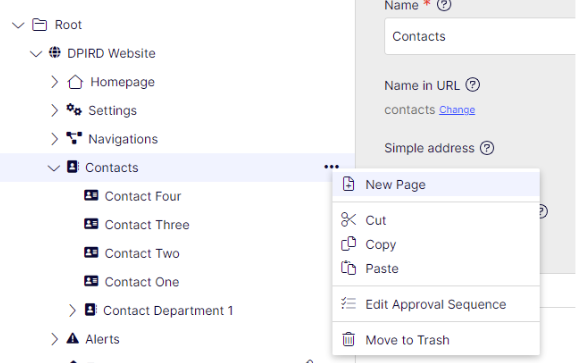Select Move to Trash menu item
Screen dimensions: 577x363
coord(436,340)
